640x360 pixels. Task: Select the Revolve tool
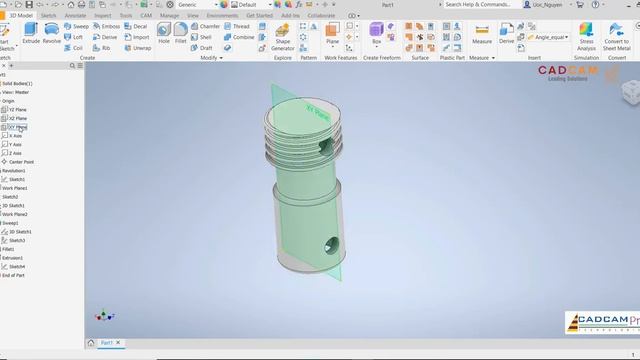click(51, 33)
